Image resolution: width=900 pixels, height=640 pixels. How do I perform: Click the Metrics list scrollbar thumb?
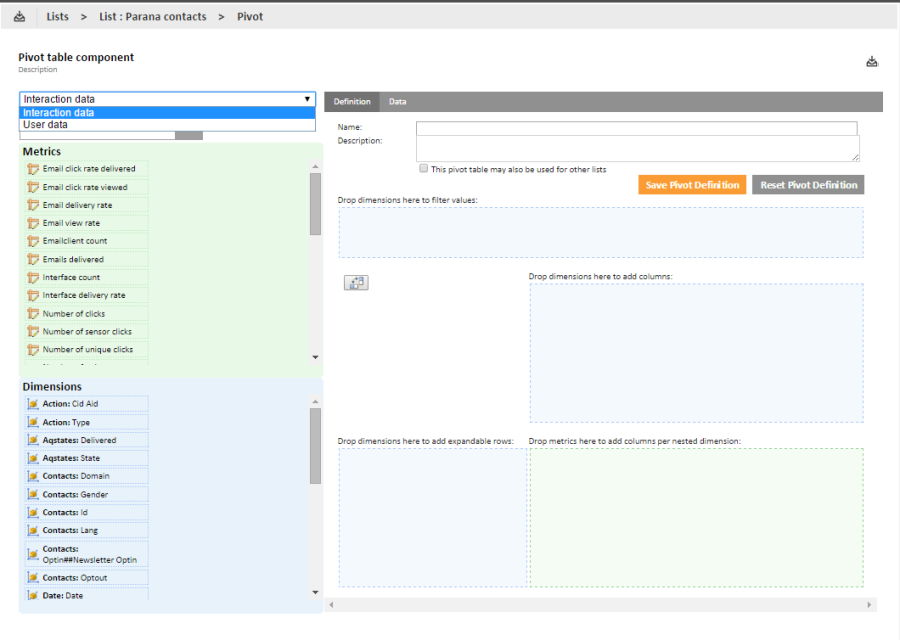(315, 203)
